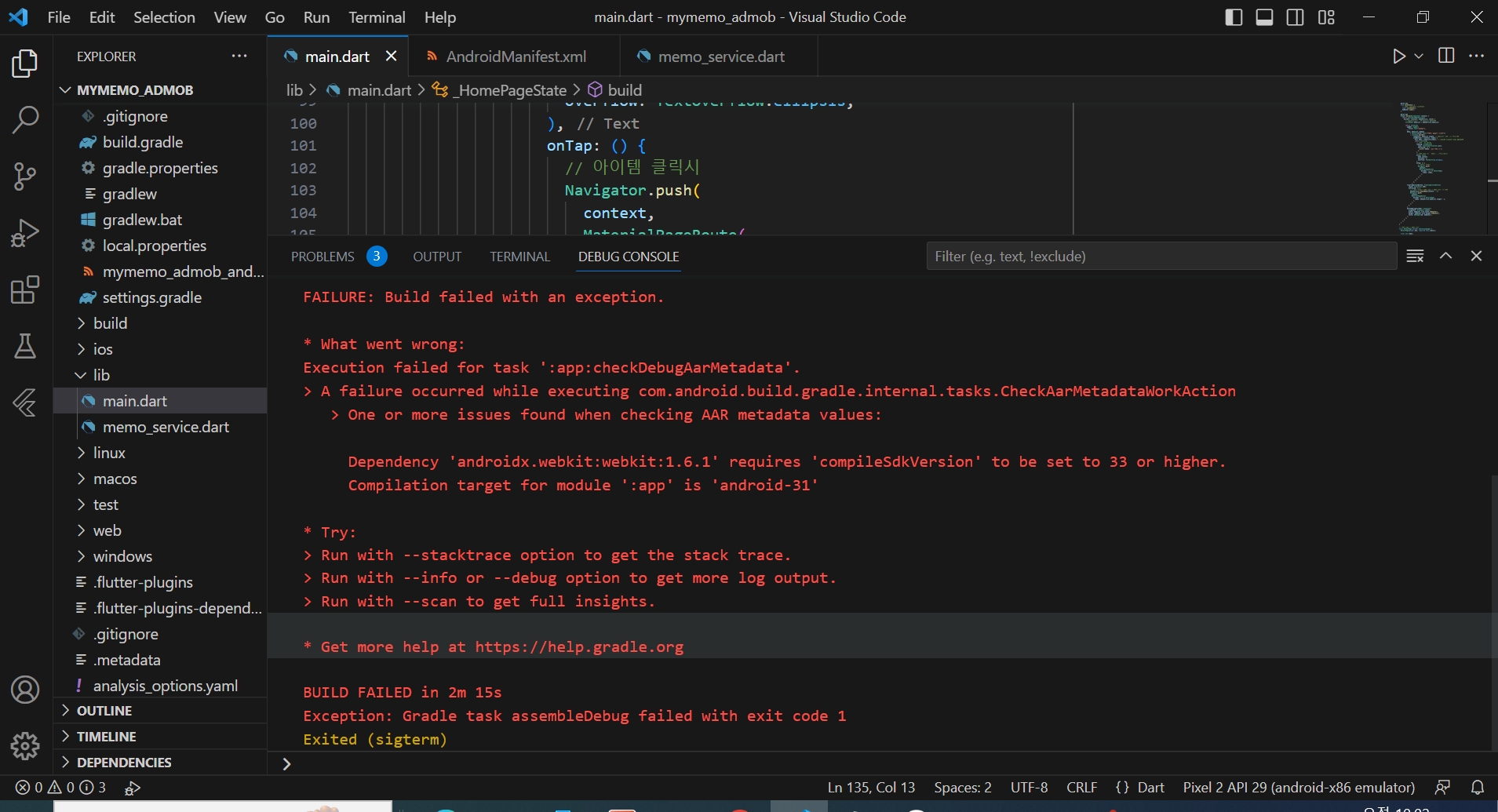Image resolution: width=1498 pixels, height=812 pixels.
Task: Customize layout from title bar icon
Action: (x=1326, y=17)
